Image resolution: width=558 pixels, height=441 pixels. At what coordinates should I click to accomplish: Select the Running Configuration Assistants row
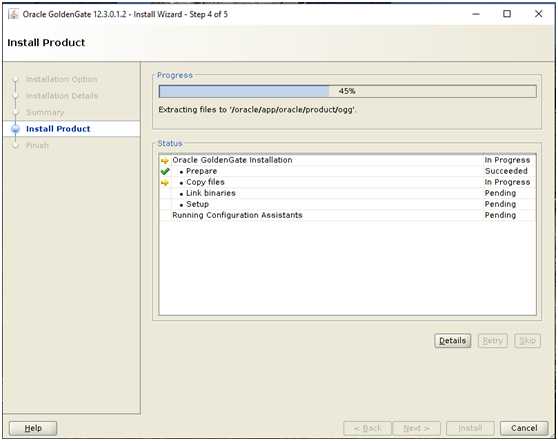pos(347,215)
